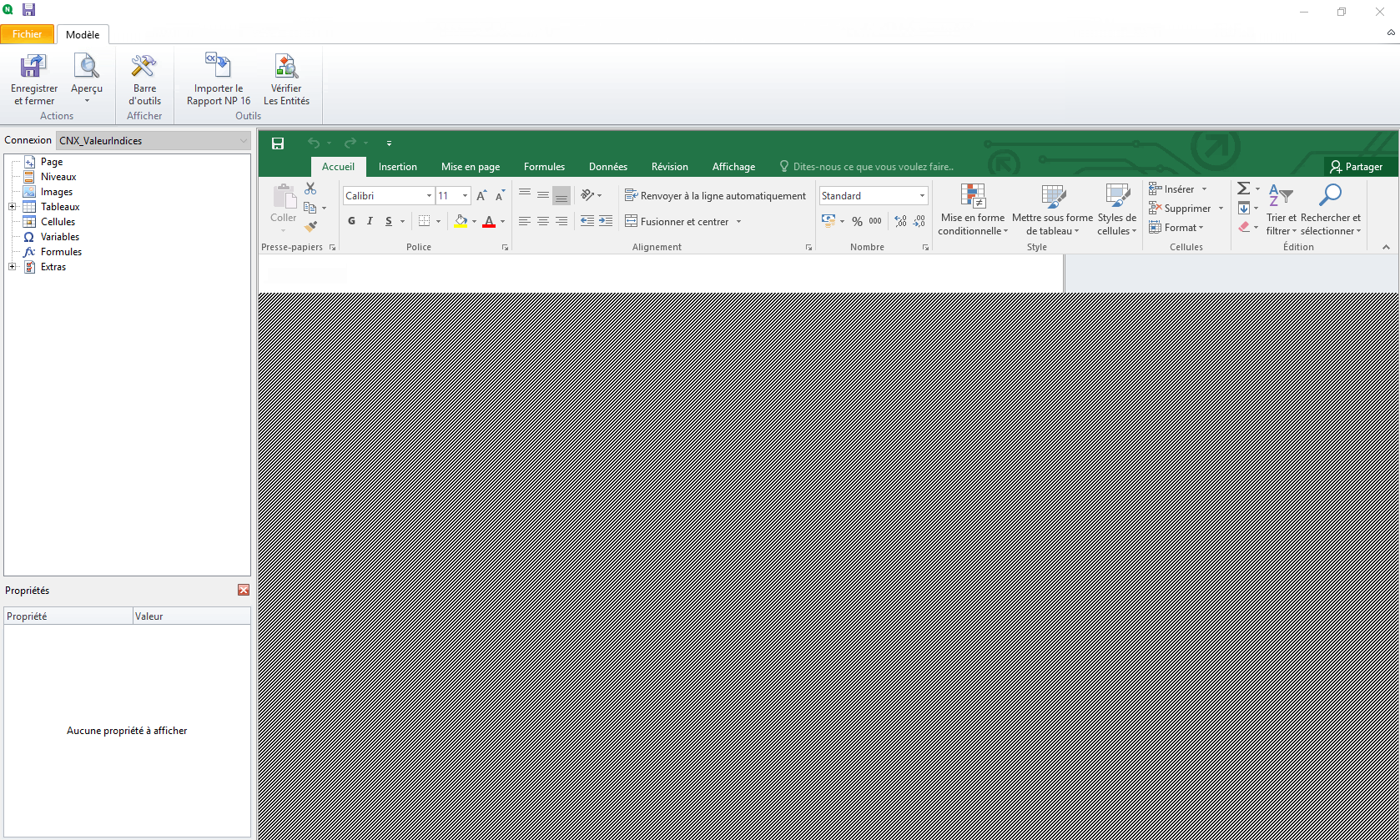The height and width of the screenshot is (840, 1400).
Task: Switch to the Insertion ribbon tab
Action: coord(397,167)
